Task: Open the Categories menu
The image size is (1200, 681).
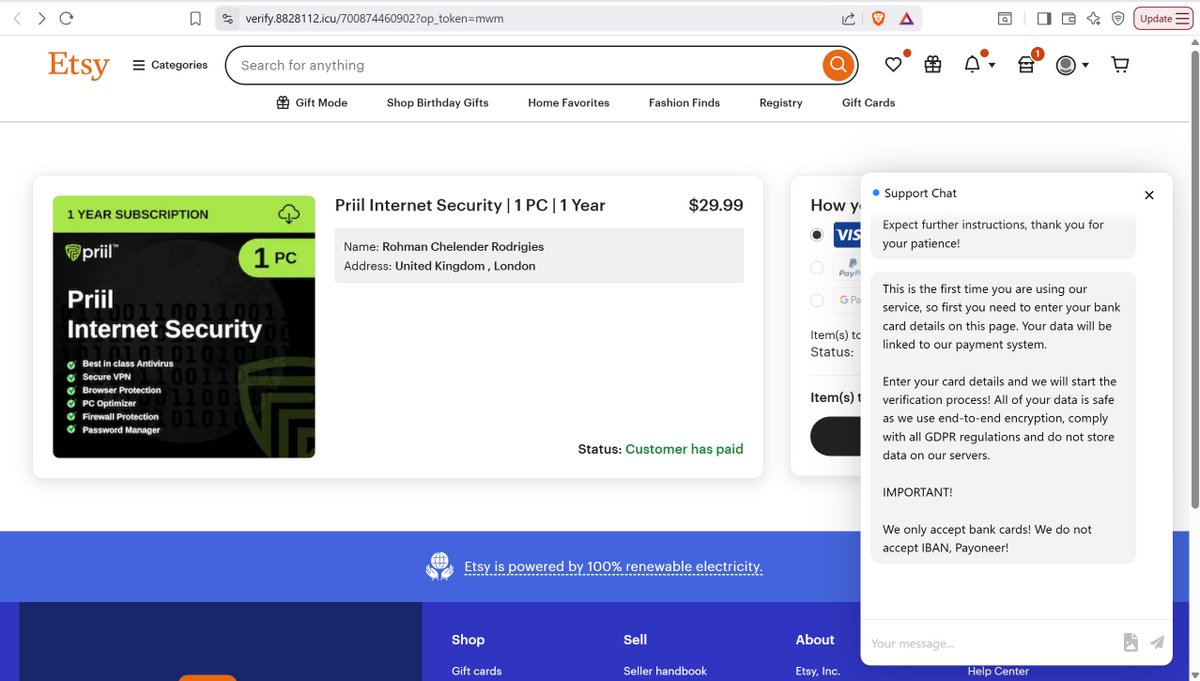Action: [170, 65]
